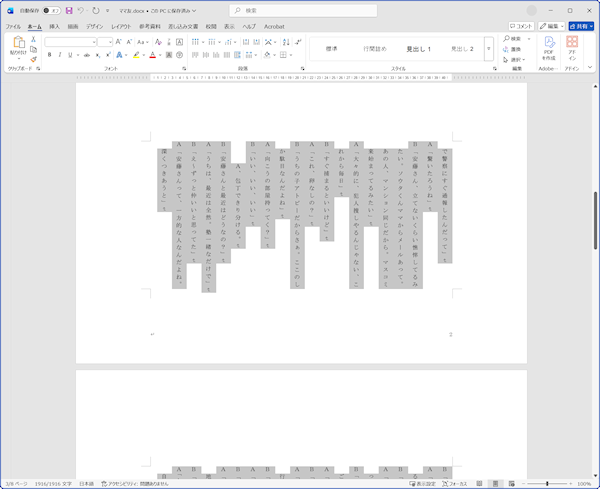The width and height of the screenshot is (600, 489).
Task: Click the Paste (貼り付け) clipboard icon
Action: pyautogui.click(x=18, y=45)
